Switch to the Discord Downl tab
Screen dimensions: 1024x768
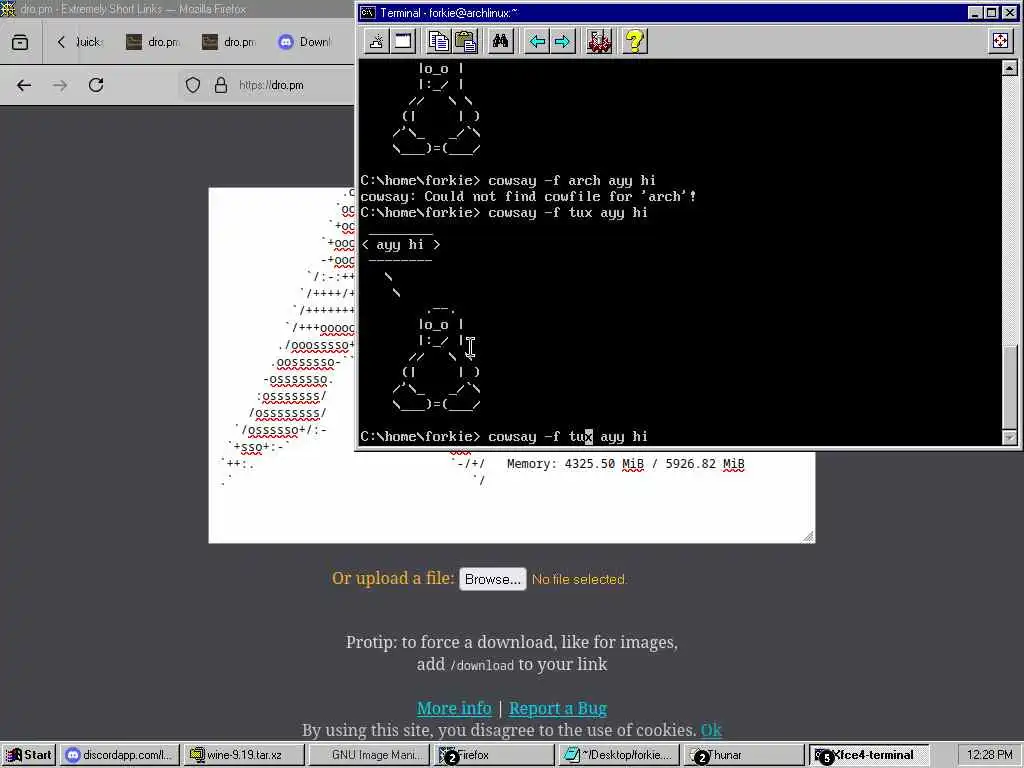[x=305, y=42]
